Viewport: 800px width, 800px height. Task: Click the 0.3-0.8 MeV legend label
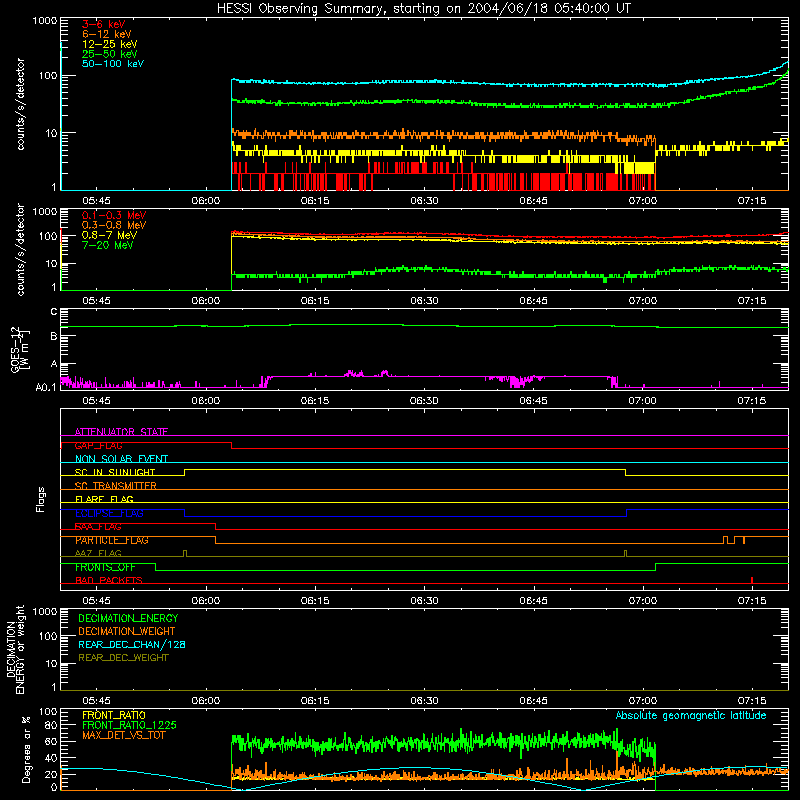pyautogui.click(x=114, y=225)
